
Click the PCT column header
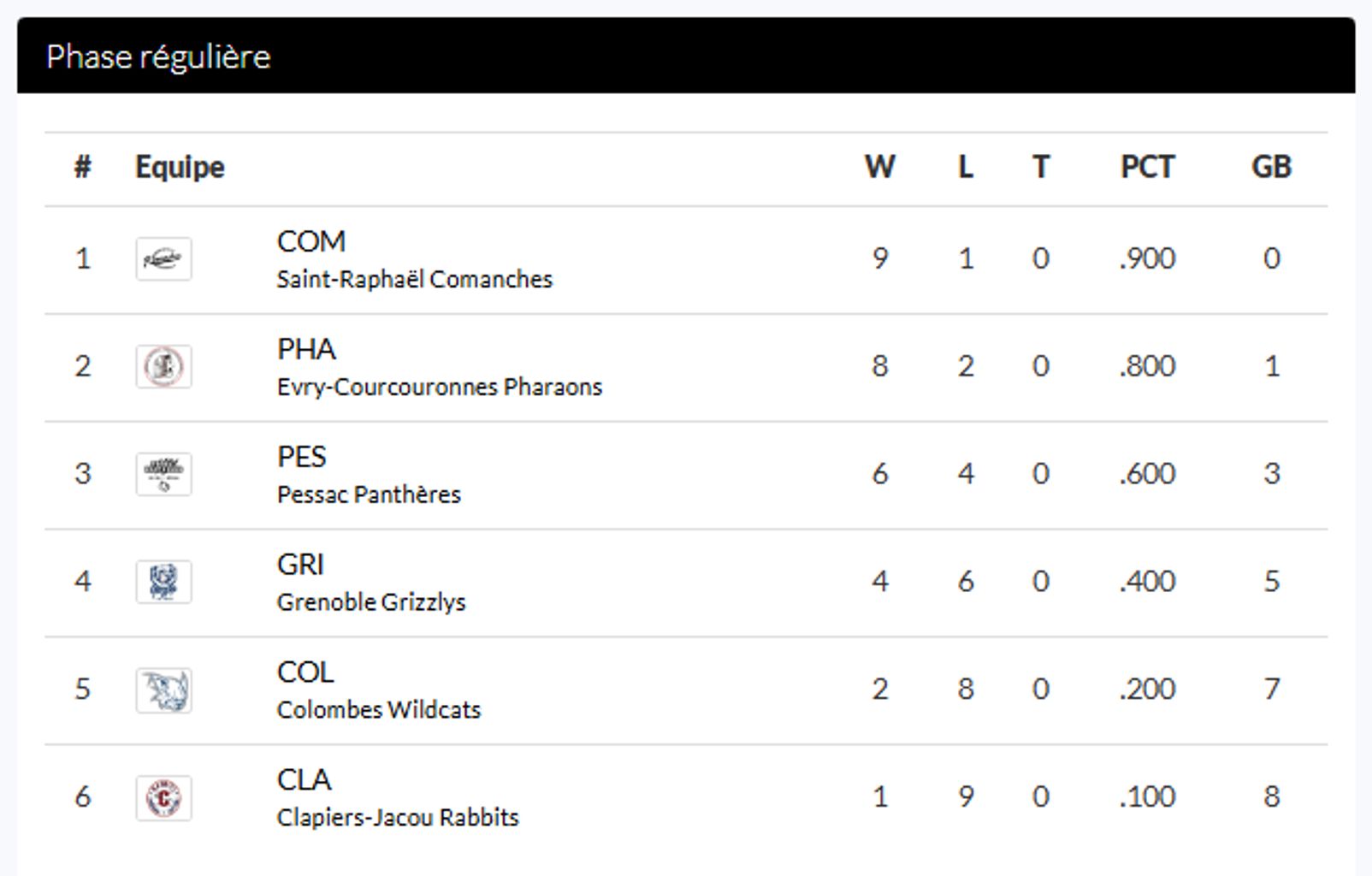[x=1147, y=167]
